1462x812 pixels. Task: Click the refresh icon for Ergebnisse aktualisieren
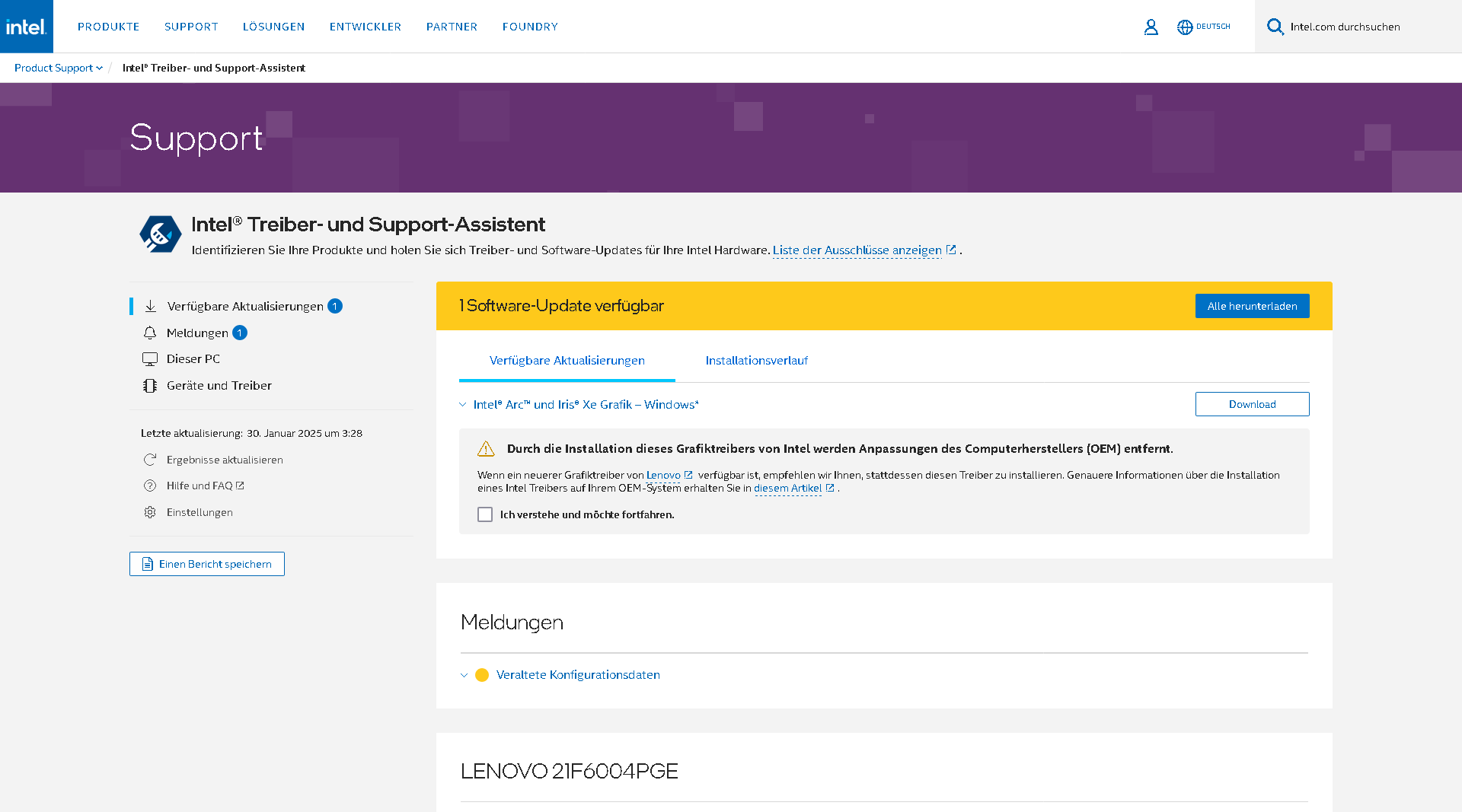(150, 460)
